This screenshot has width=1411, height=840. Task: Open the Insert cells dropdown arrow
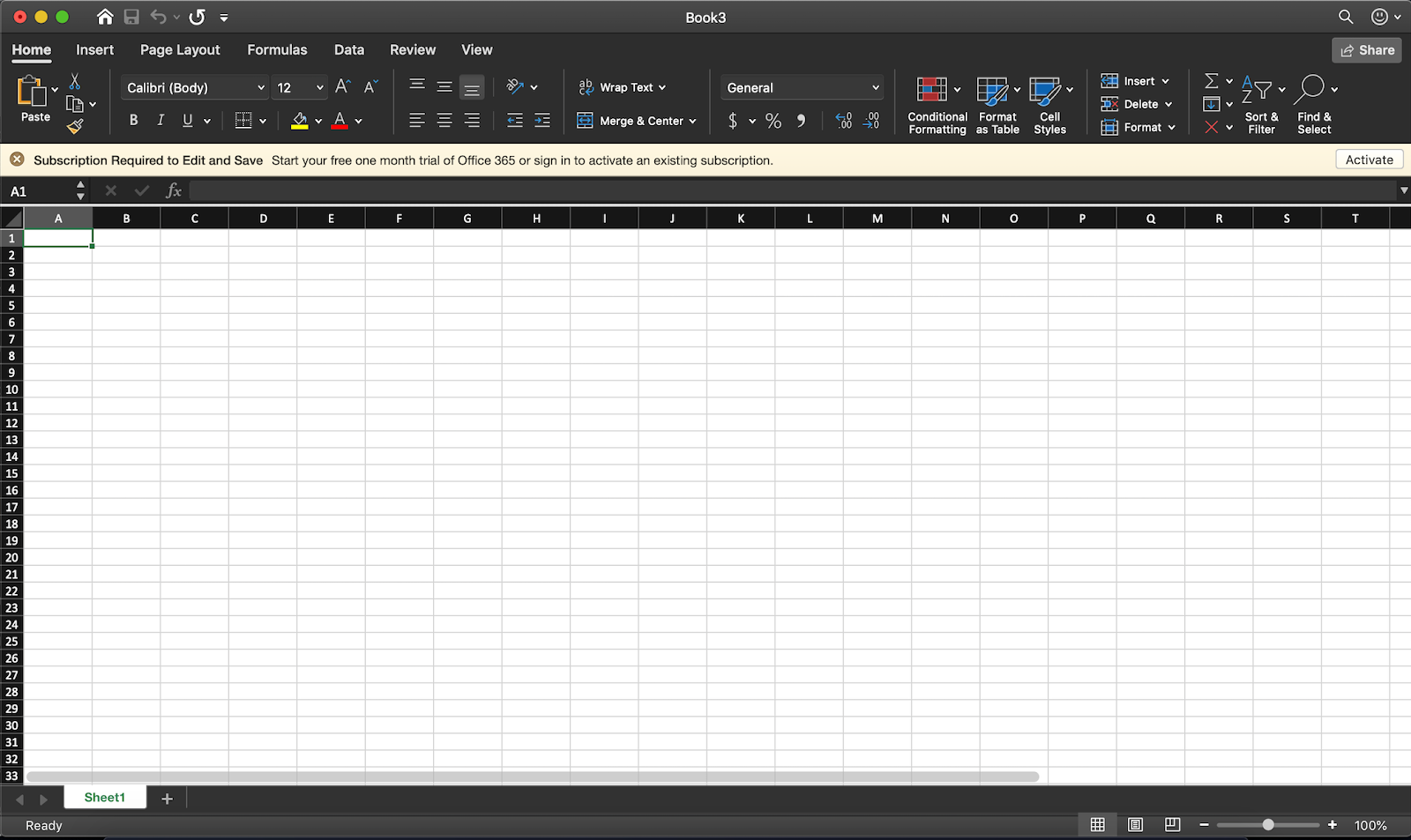pos(1166,81)
